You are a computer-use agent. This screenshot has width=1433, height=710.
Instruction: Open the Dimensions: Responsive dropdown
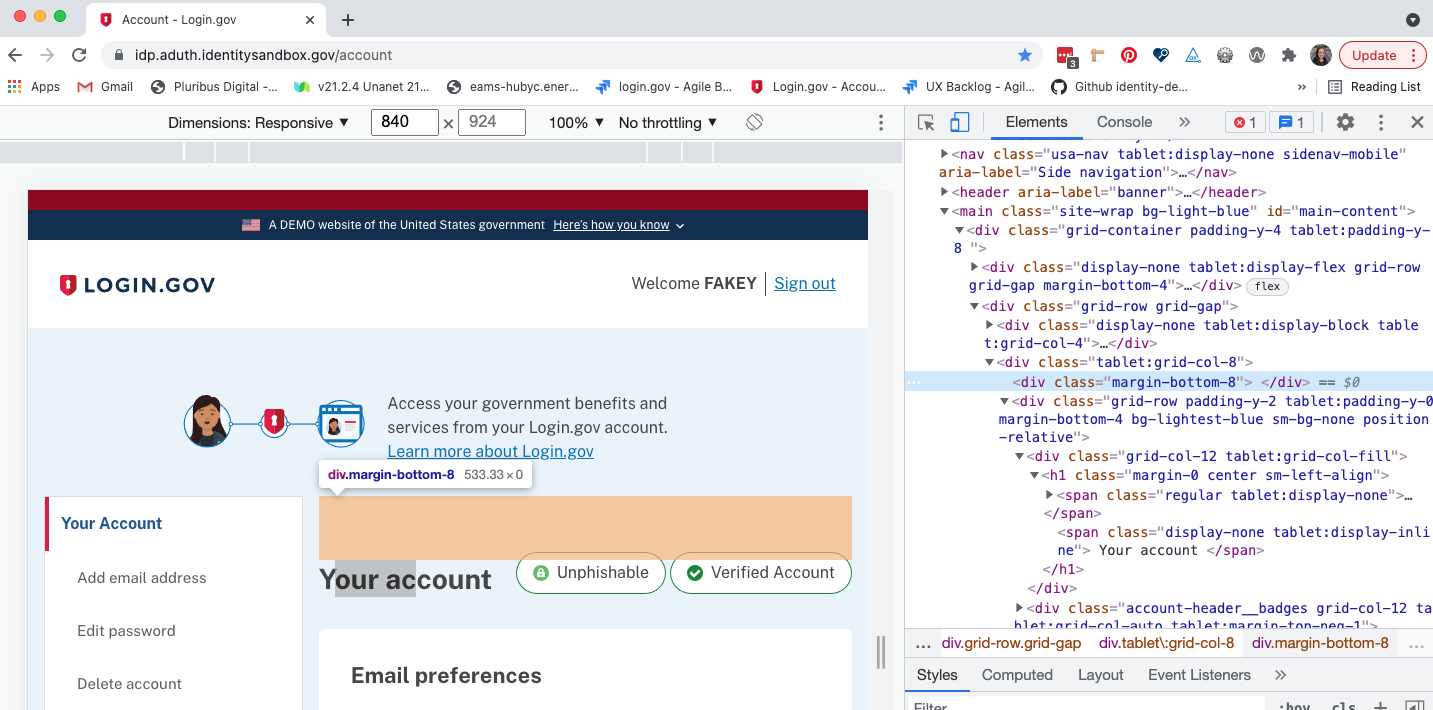coord(259,122)
